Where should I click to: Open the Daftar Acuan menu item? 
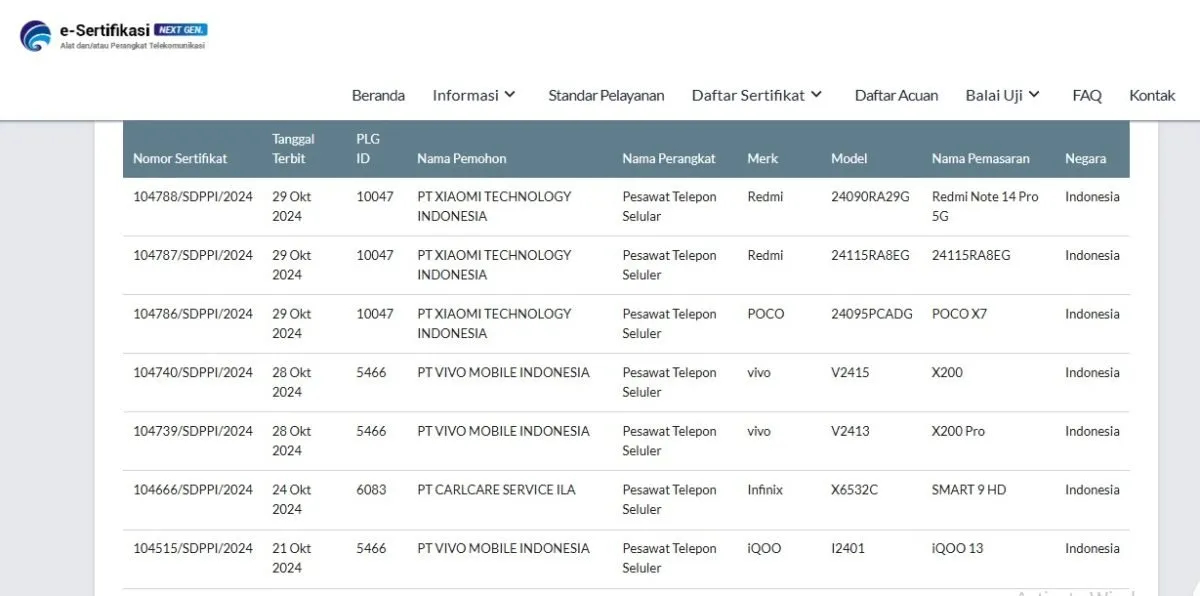pos(896,95)
